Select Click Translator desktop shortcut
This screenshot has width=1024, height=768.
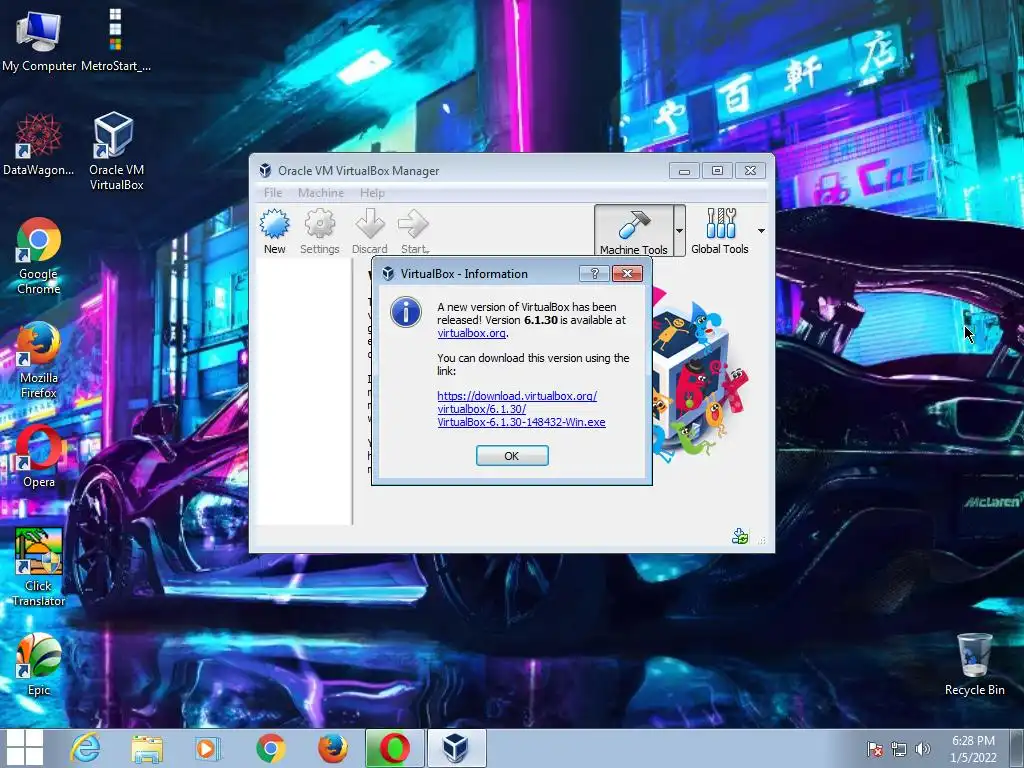pyautogui.click(x=39, y=568)
